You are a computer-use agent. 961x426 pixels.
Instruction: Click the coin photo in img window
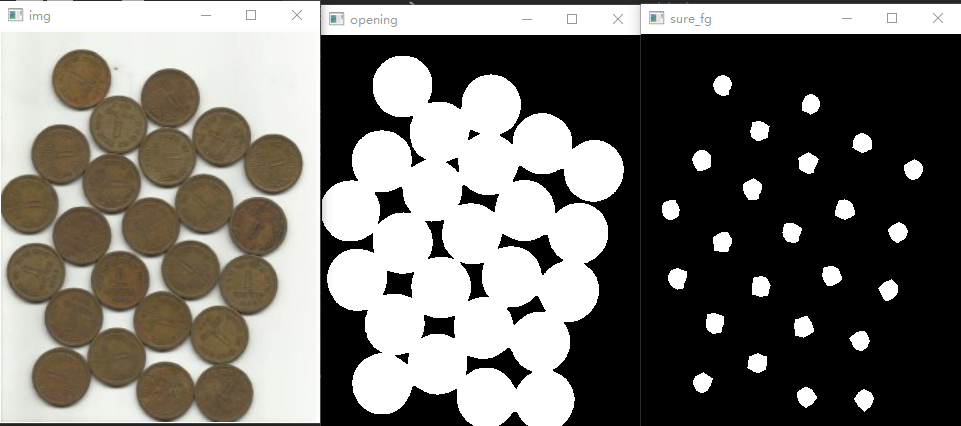160,227
